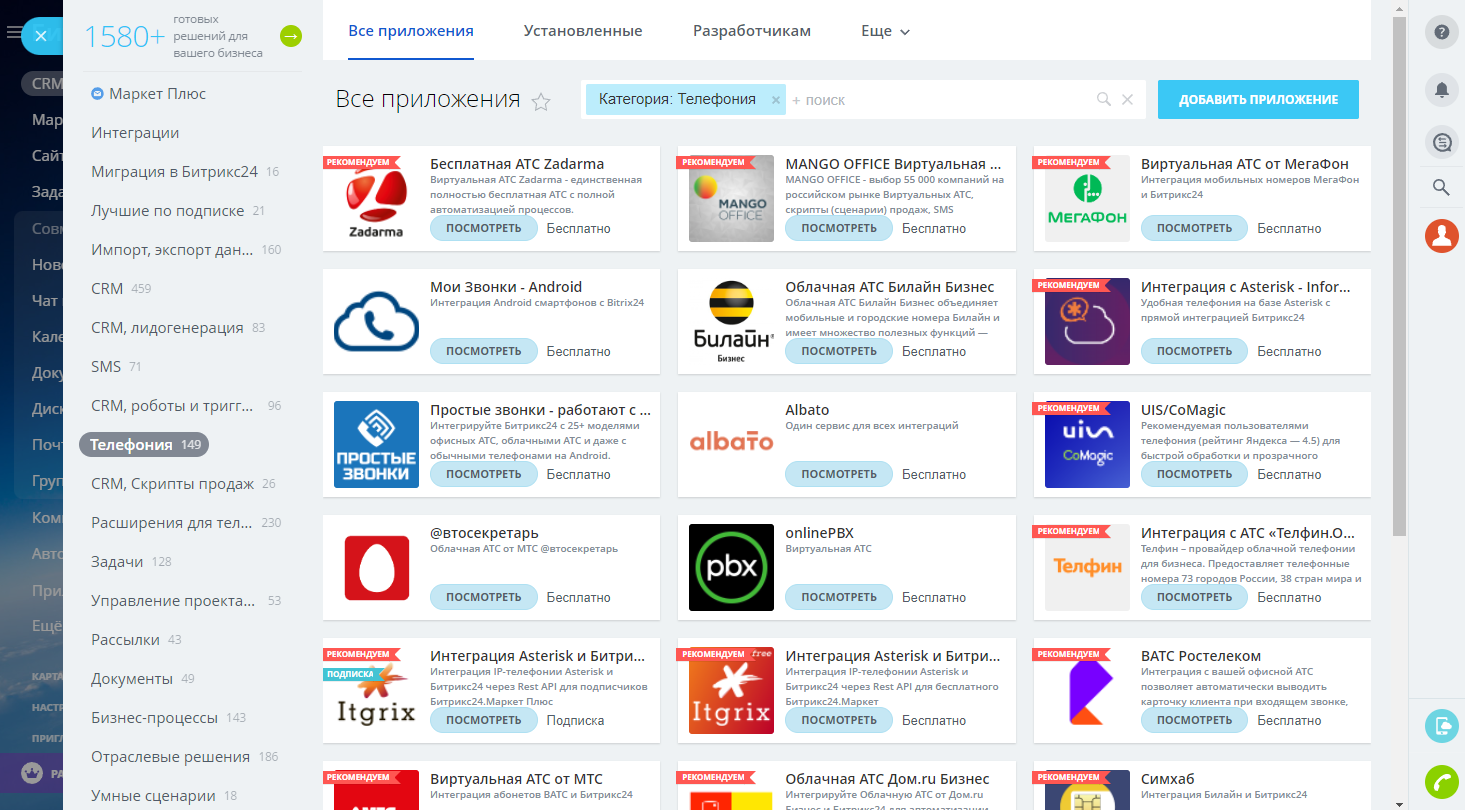Open user profile avatar icon

(x=1441, y=236)
